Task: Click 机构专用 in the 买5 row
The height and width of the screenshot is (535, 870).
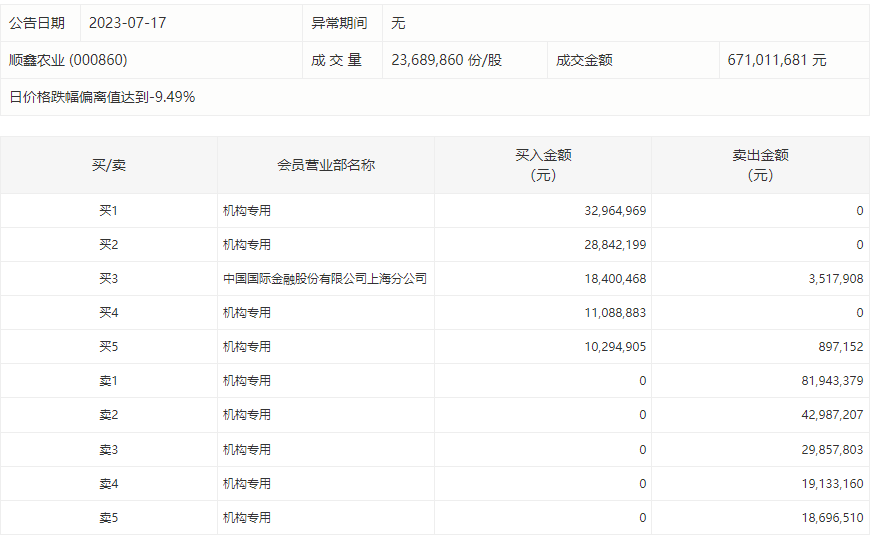Action: tap(247, 347)
